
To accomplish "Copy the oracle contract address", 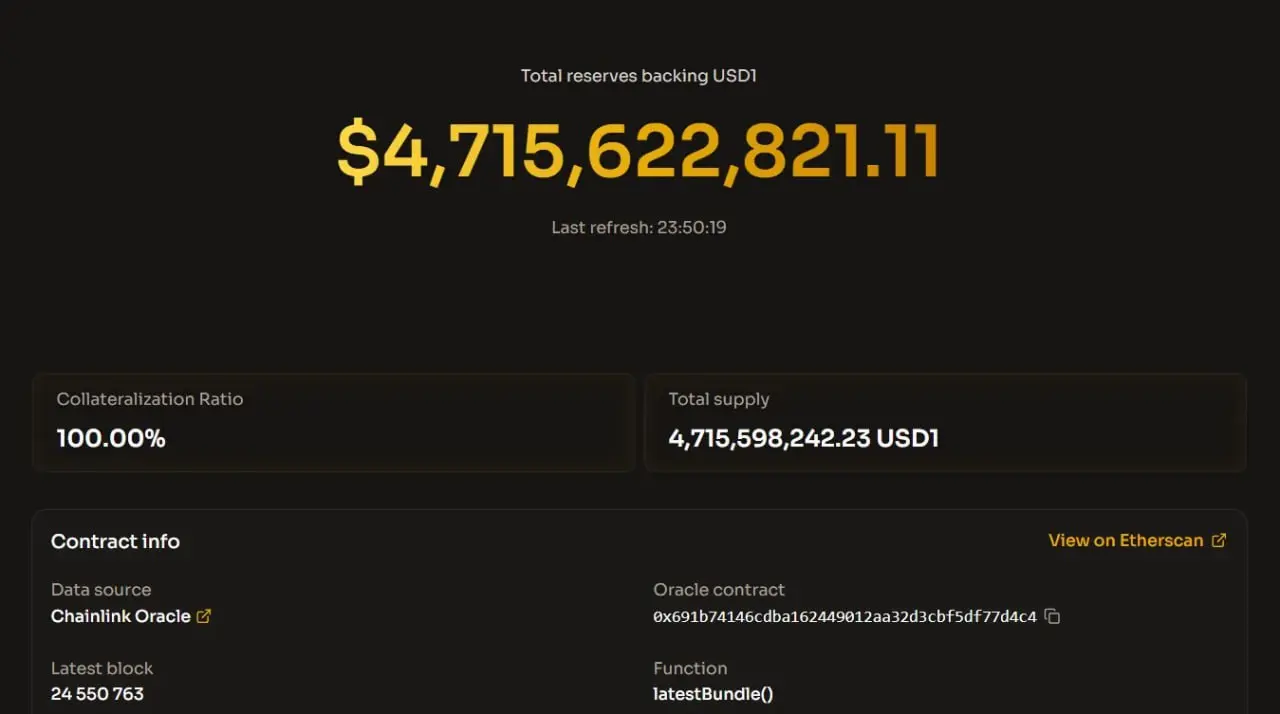I will 1052,616.
